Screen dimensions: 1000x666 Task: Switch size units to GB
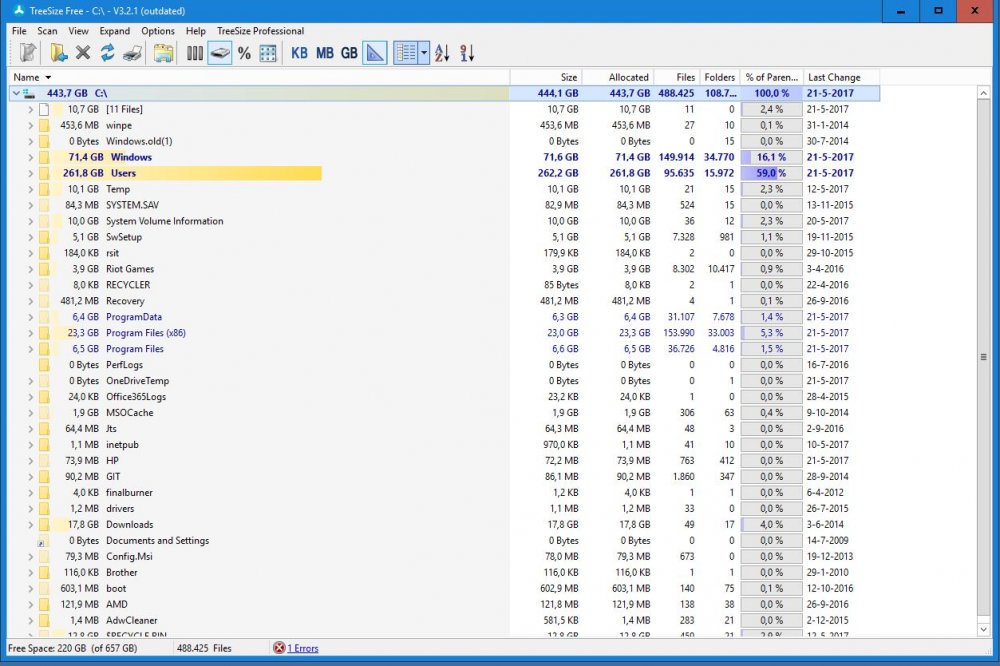tap(349, 53)
